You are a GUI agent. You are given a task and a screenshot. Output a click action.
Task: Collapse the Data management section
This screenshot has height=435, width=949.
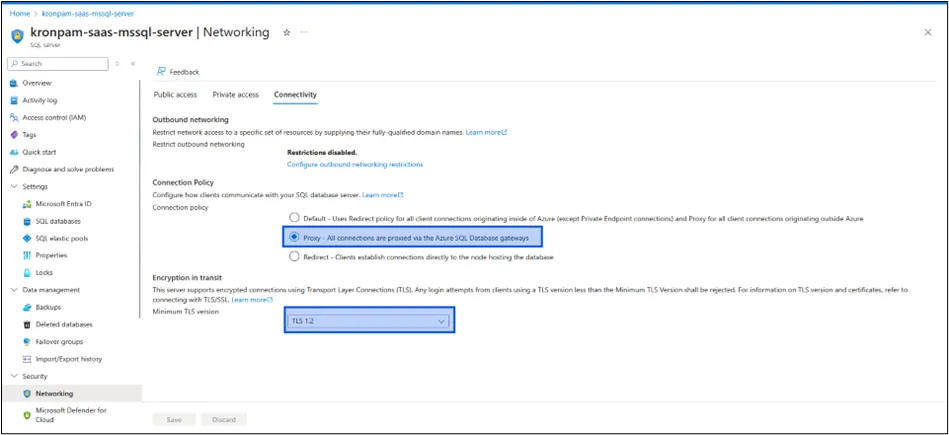(x=14, y=290)
